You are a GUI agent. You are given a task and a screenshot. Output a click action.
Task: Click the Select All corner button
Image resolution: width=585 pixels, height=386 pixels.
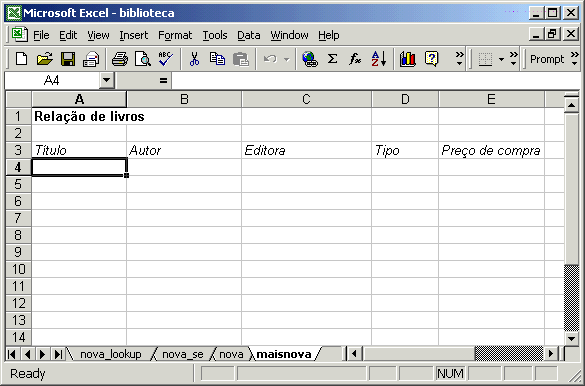tap(18, 99)
